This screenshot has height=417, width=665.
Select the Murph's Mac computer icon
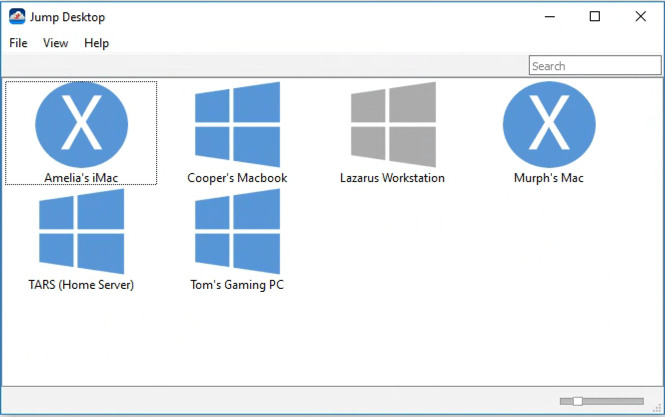tap(549, 124)
